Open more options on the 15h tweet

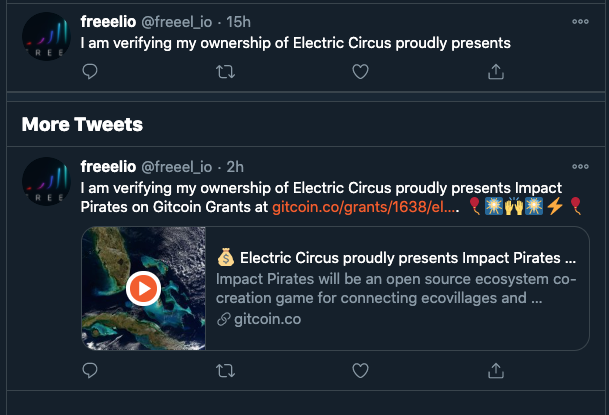click(580, 21)
